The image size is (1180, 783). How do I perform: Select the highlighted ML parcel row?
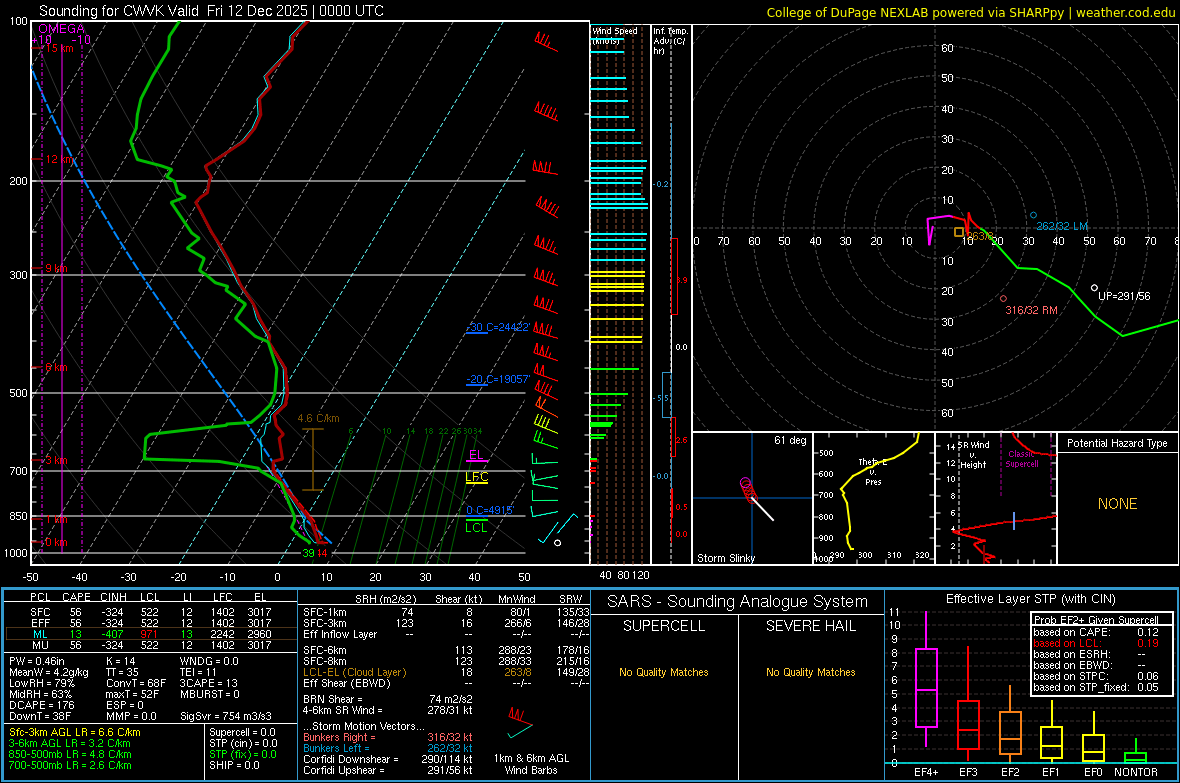click(150, 635)
